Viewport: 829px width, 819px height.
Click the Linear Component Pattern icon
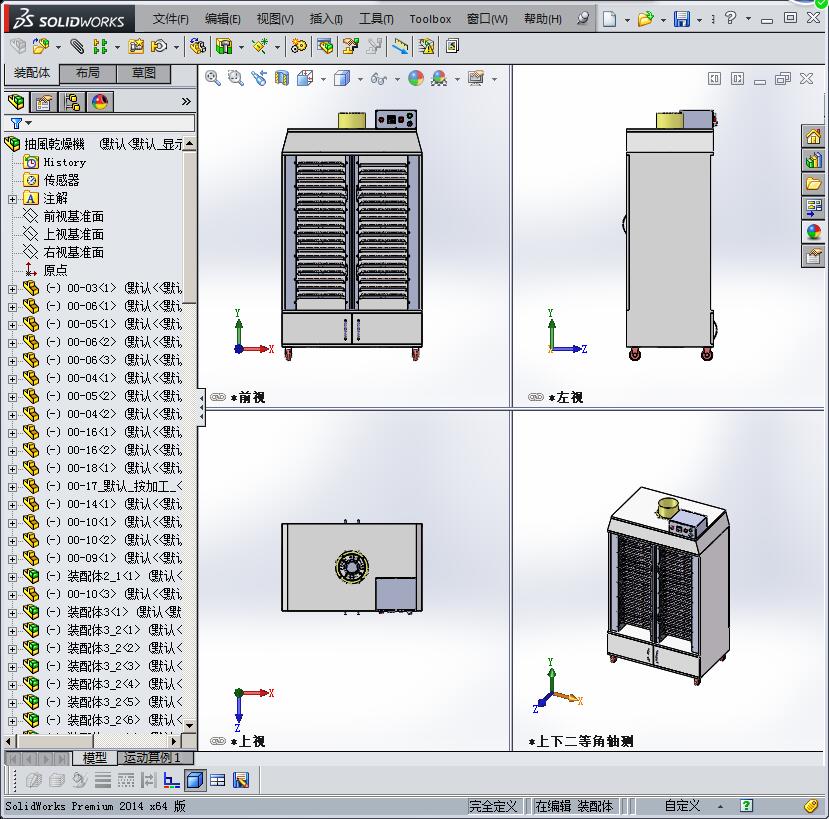coord(100,47)
